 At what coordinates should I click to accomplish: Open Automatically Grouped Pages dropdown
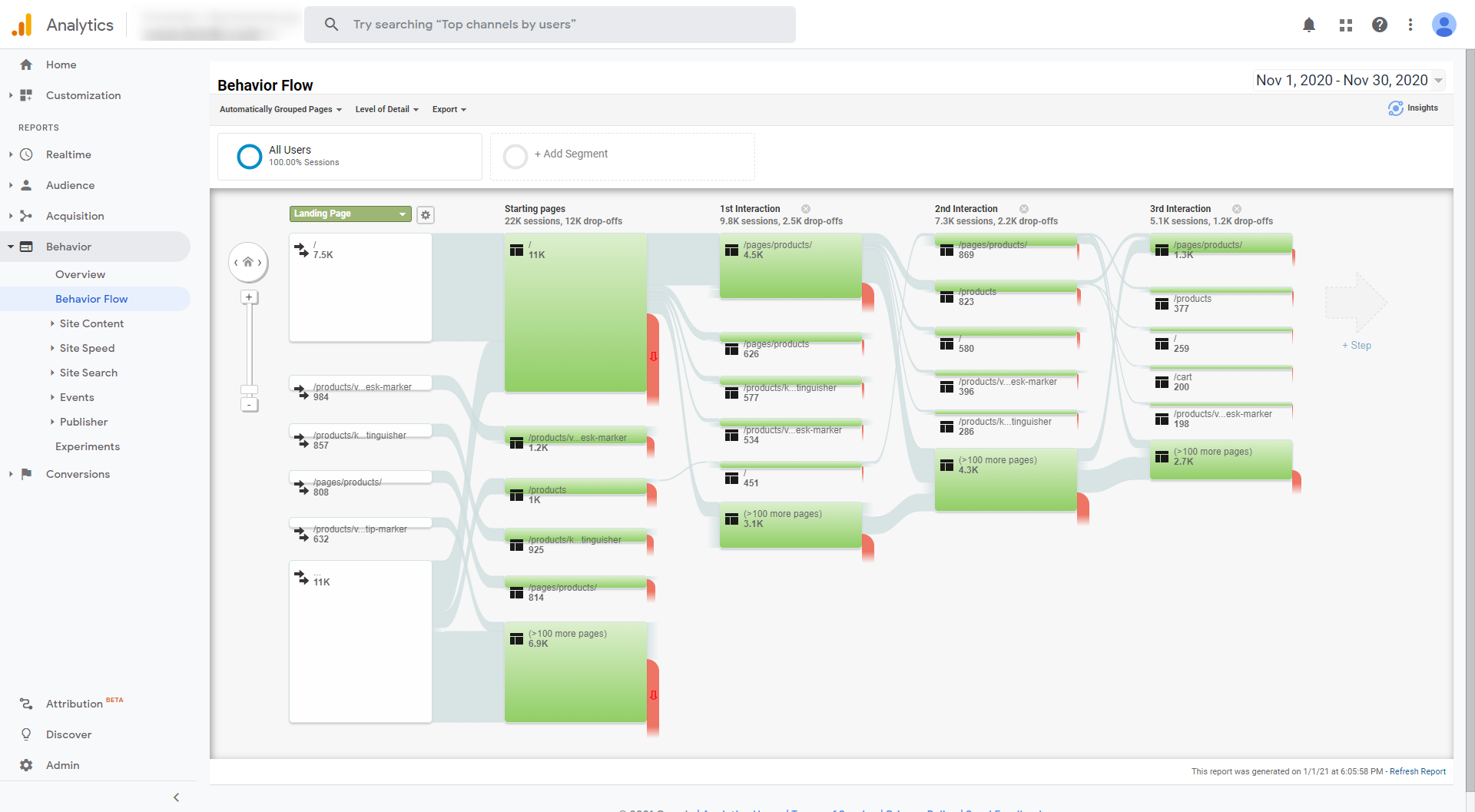point(280,109)
